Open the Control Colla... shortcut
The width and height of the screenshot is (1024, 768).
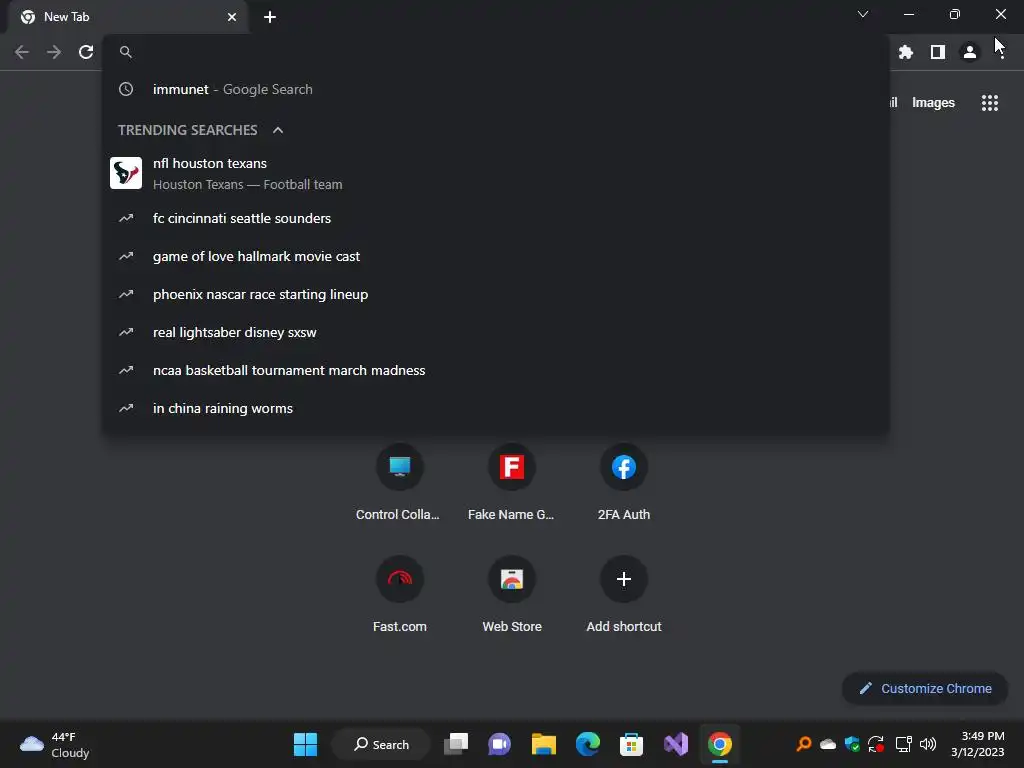(399, 482)
